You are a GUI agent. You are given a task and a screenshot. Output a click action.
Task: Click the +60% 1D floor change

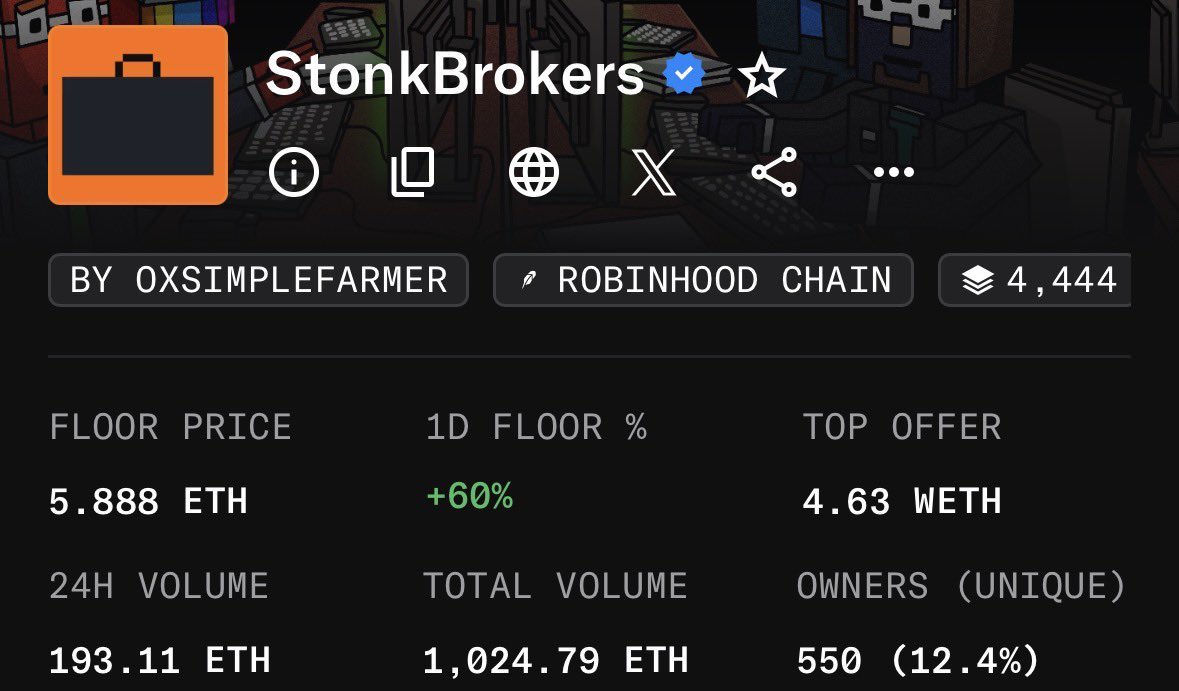pos(469,496)
